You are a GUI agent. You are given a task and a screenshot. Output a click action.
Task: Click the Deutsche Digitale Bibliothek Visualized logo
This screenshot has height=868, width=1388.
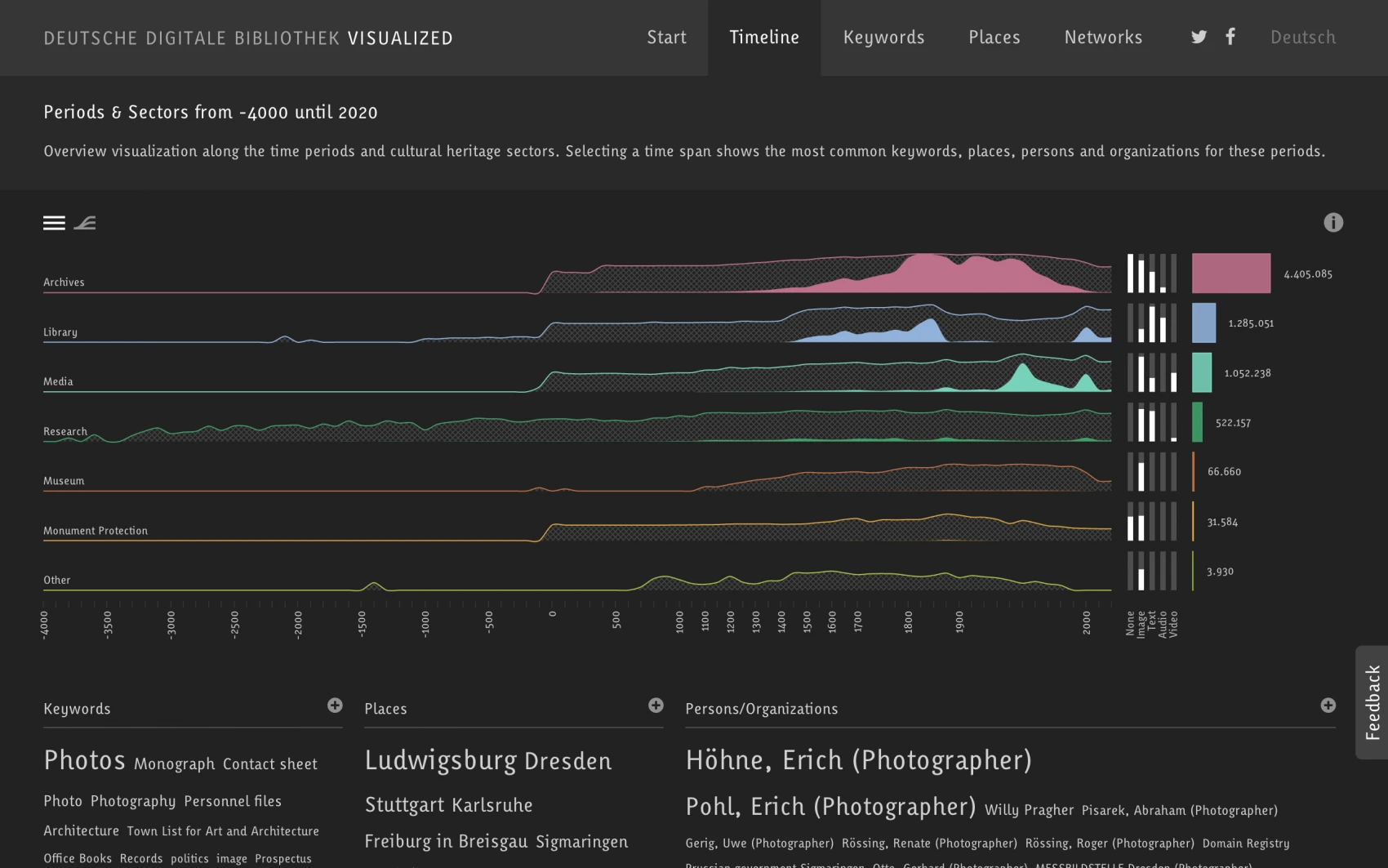point(248,38)
